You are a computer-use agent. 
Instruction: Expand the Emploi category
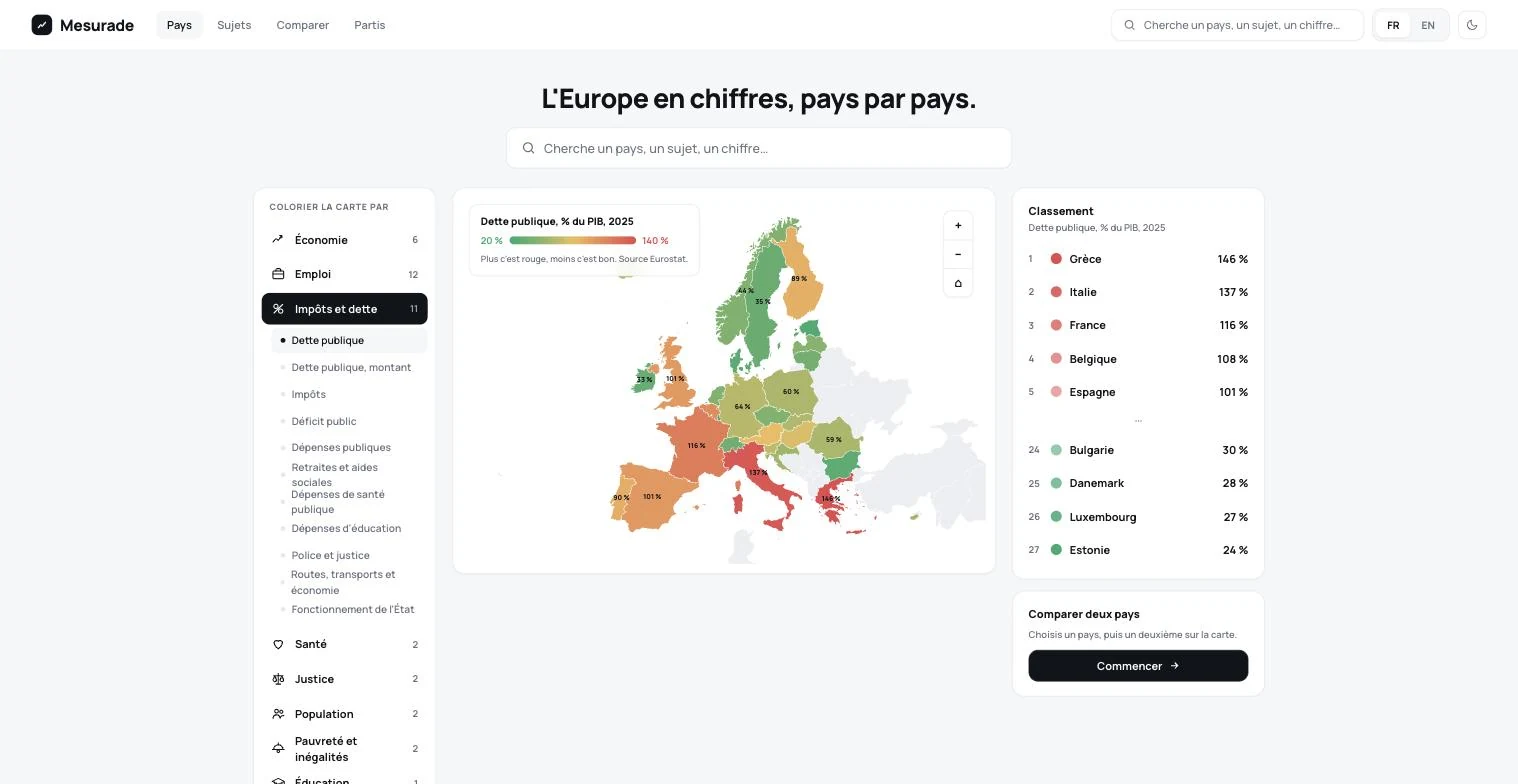tap(345, 274)
